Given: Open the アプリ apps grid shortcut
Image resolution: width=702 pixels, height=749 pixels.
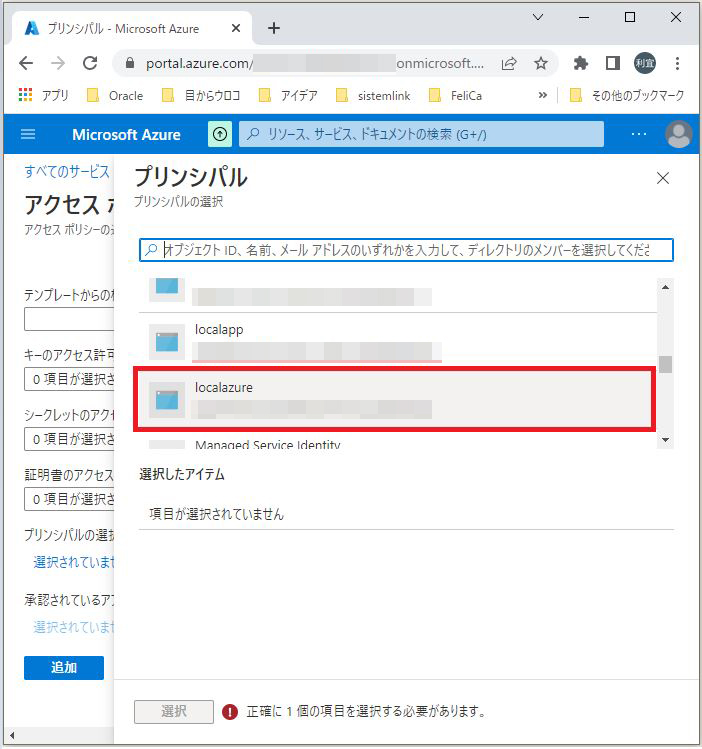Looking at the screenshot, I should coord(43,96).
